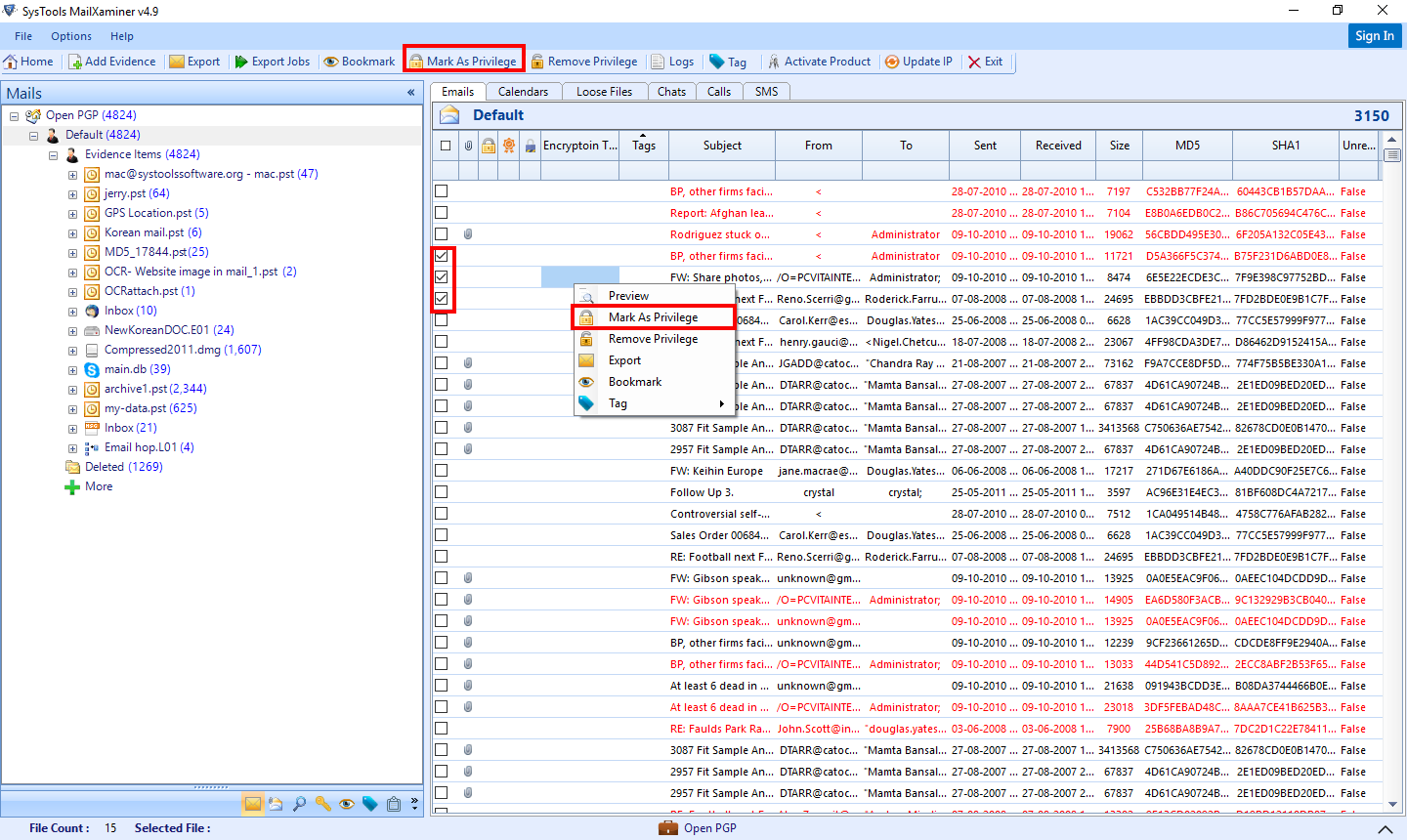
Task: Click the Sign In button
Action: coord(1375,36)
